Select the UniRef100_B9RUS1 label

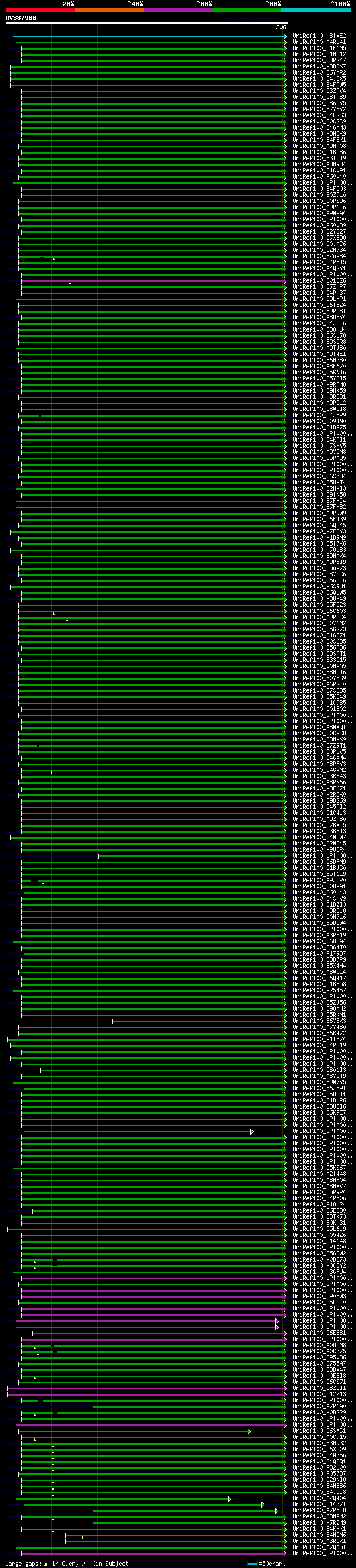(x=319, y=311)
